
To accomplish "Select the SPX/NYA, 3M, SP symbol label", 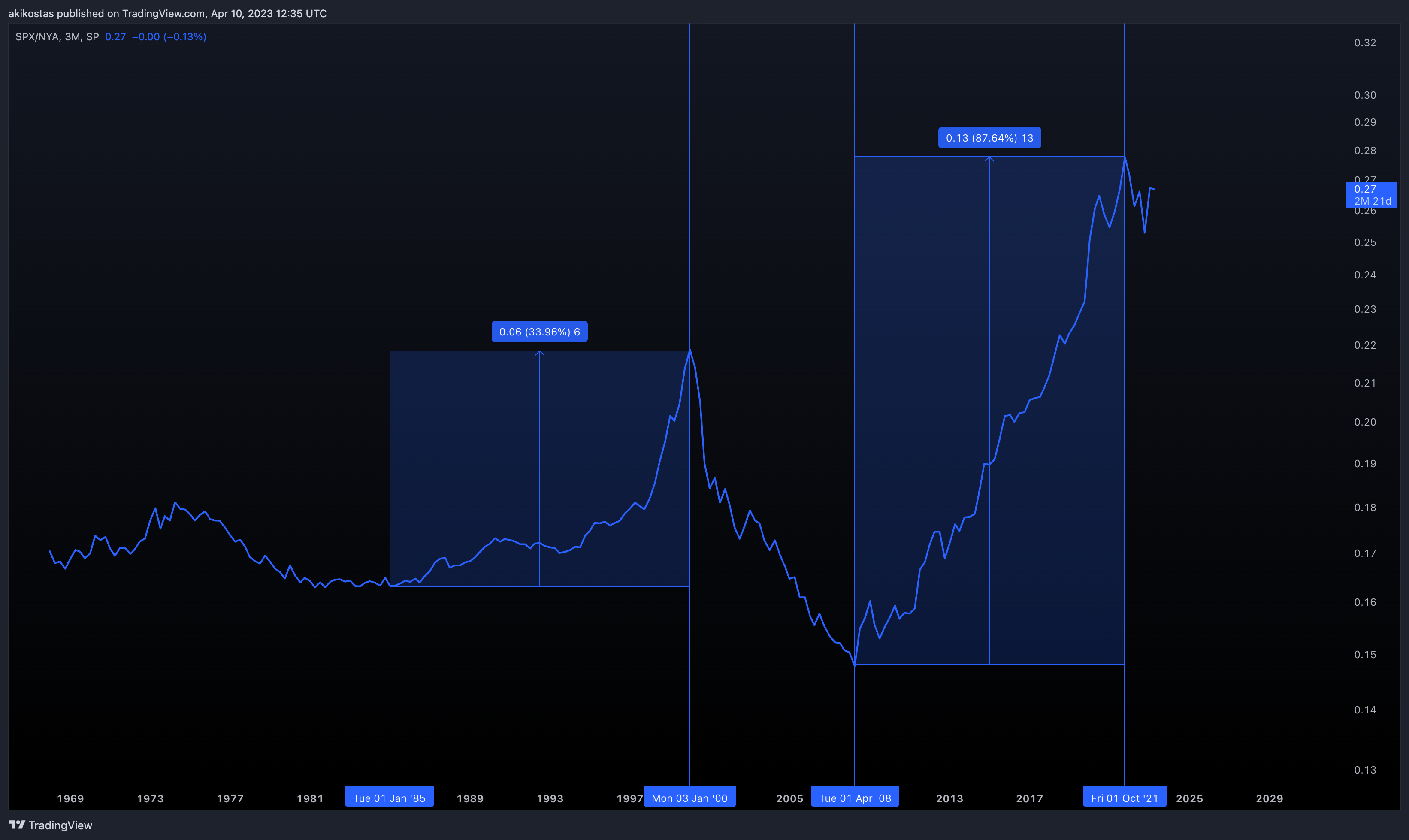I will tap(57, 37).
